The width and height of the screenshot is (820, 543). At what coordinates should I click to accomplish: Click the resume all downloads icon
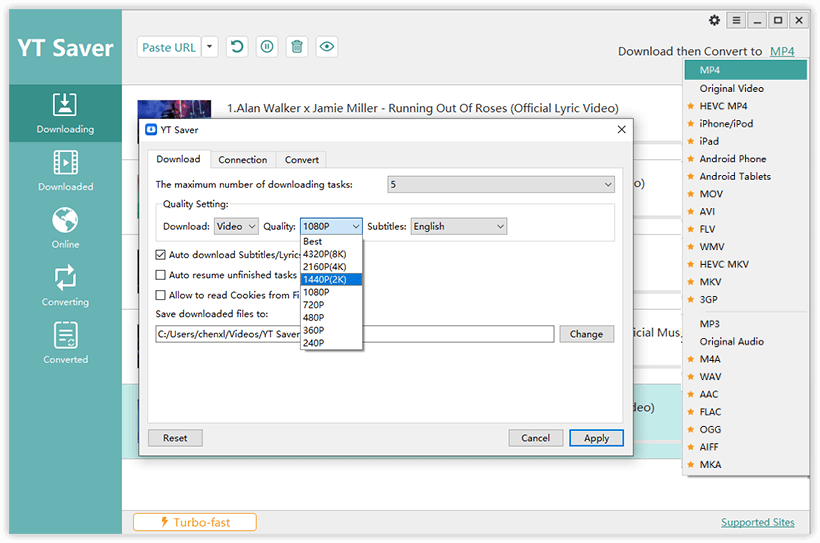(237, 47)
